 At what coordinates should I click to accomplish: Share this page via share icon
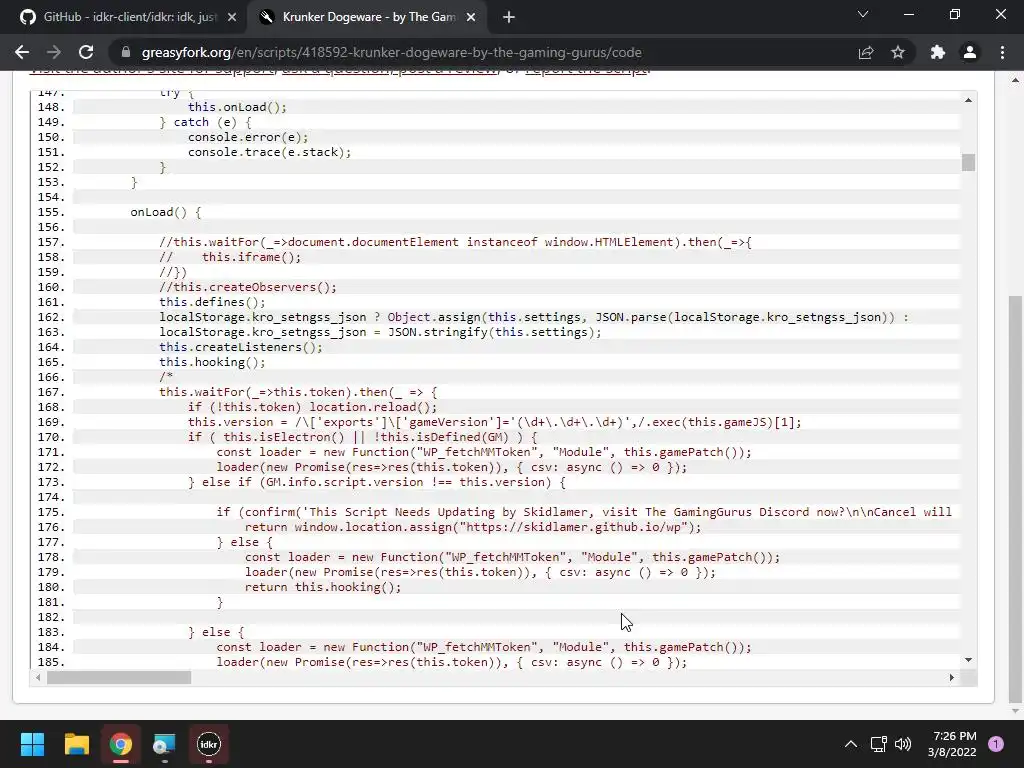(x=866, y=52)
